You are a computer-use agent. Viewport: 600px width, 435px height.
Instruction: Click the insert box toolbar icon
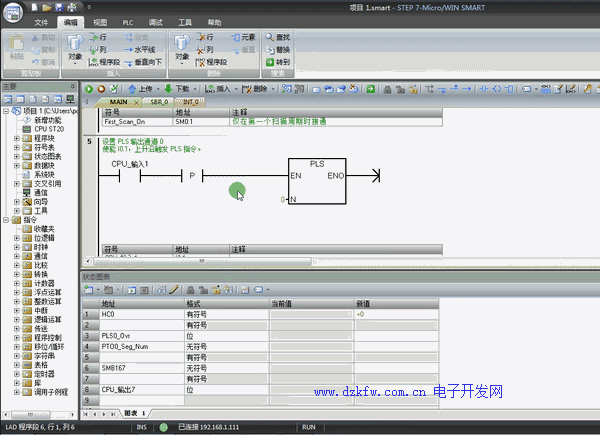[x=509, y=89]
